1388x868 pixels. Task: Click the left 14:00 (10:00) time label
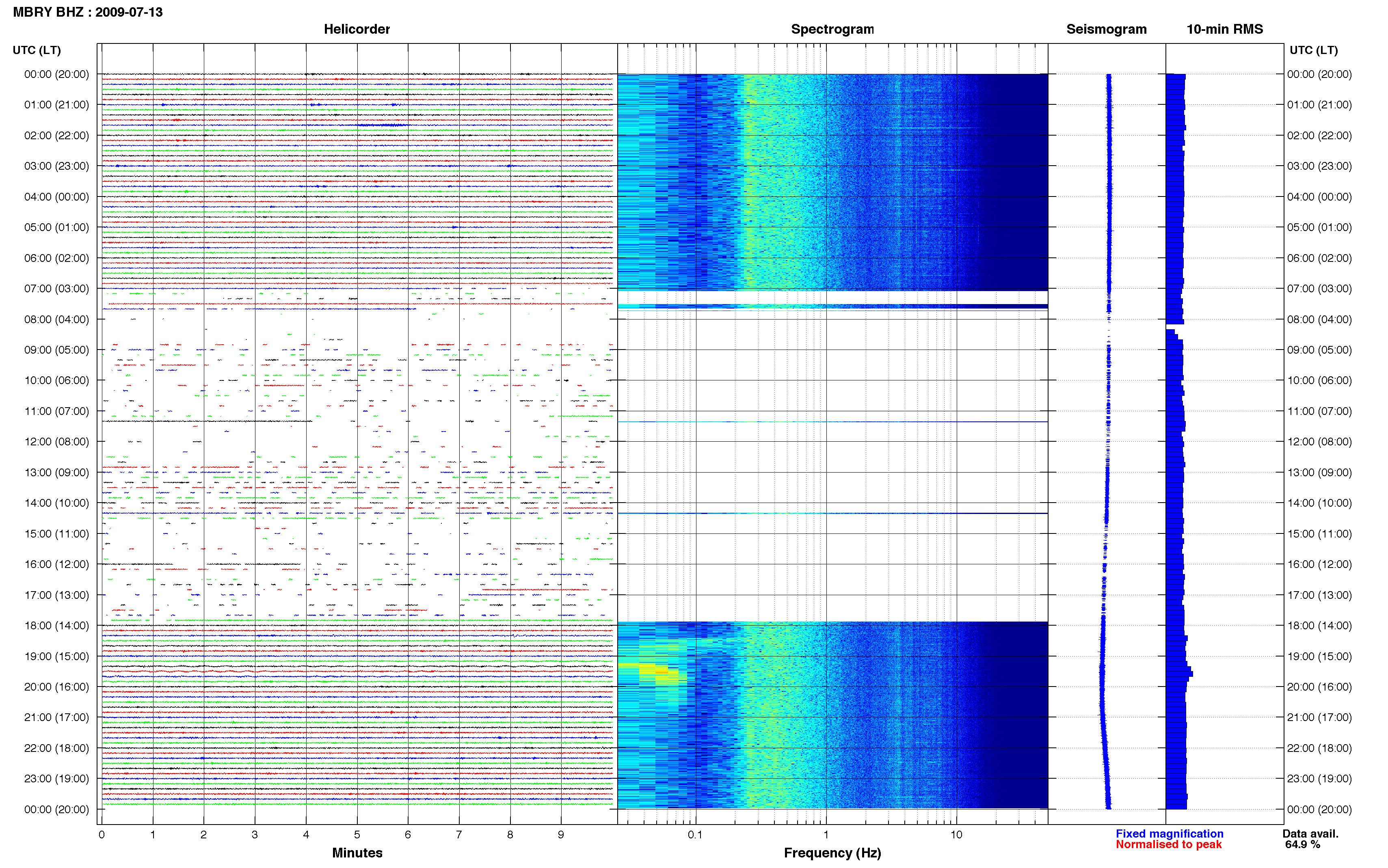[57, 503]
